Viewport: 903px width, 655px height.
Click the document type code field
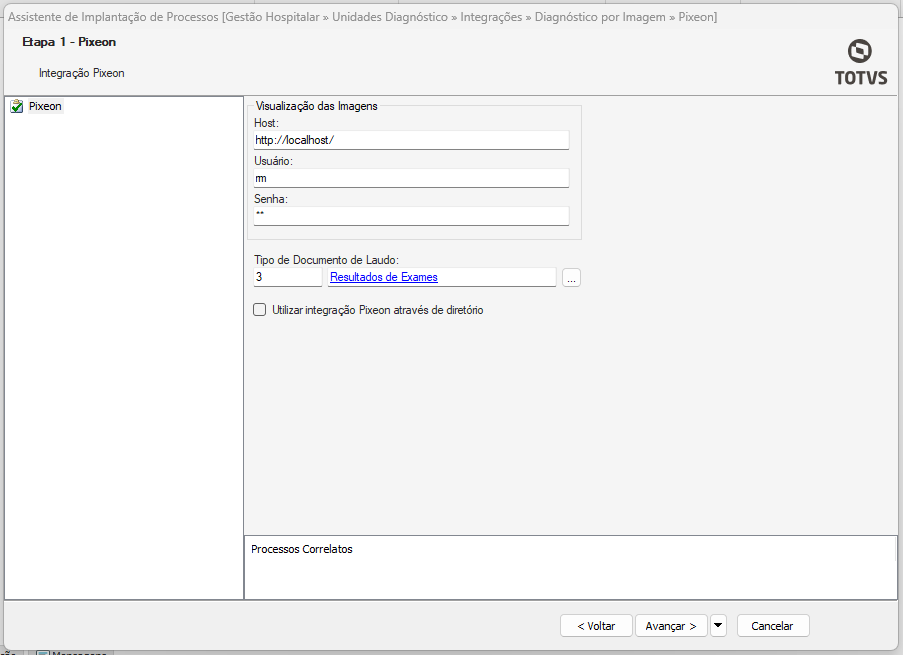288,277
